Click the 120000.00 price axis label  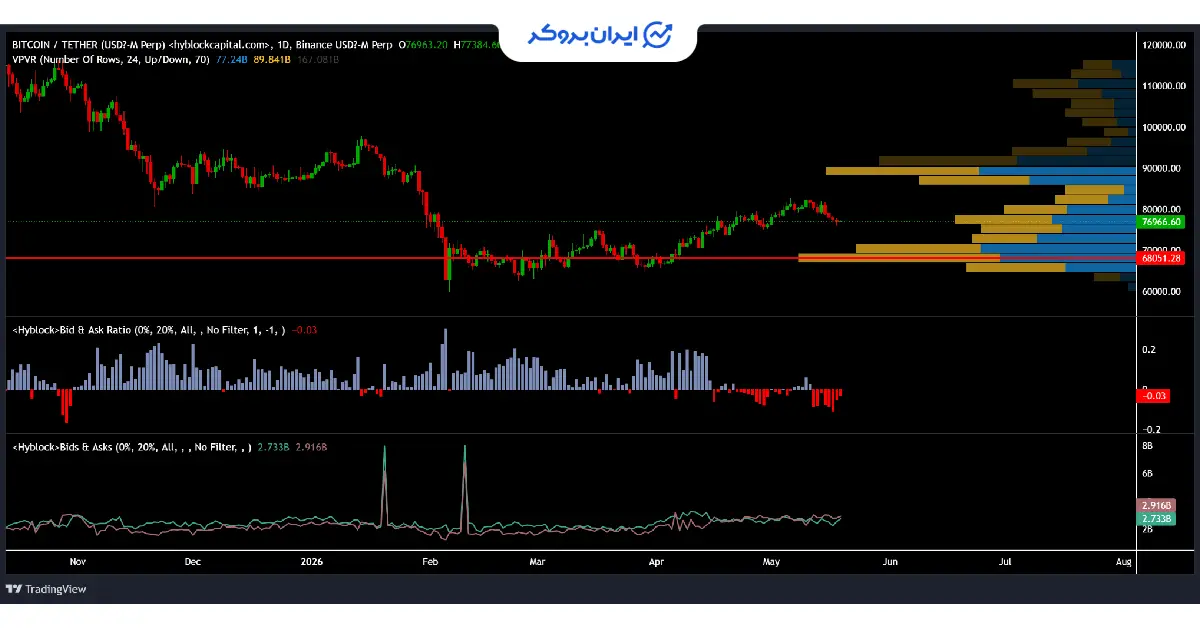point(1165,46)
